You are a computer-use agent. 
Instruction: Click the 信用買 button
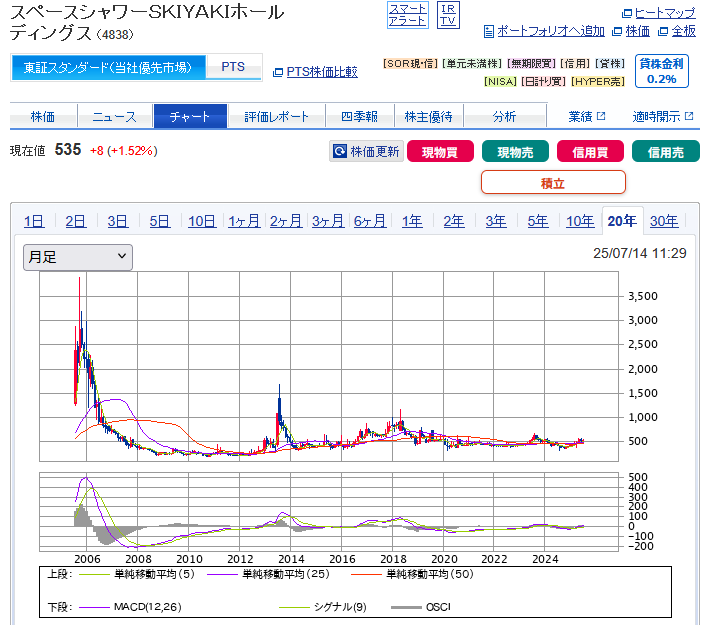pos(590,152)
